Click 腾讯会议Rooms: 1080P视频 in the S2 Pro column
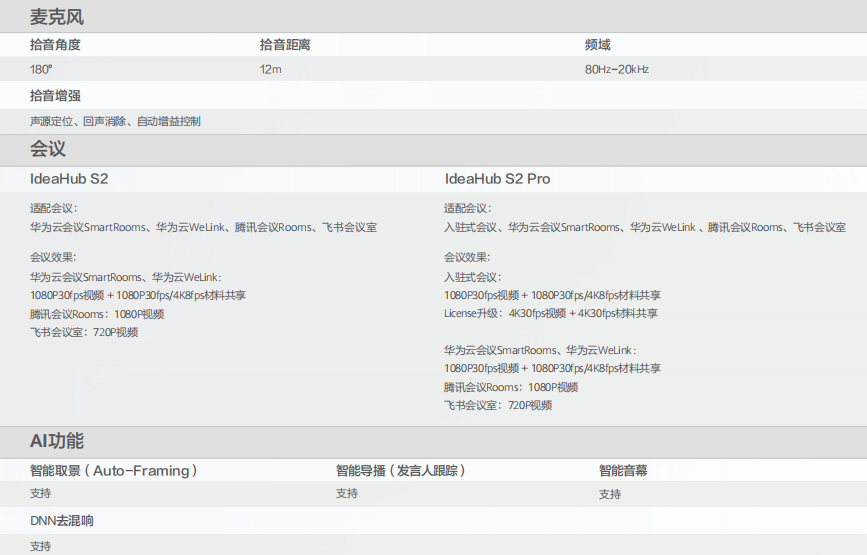 [x=511, y=387]
